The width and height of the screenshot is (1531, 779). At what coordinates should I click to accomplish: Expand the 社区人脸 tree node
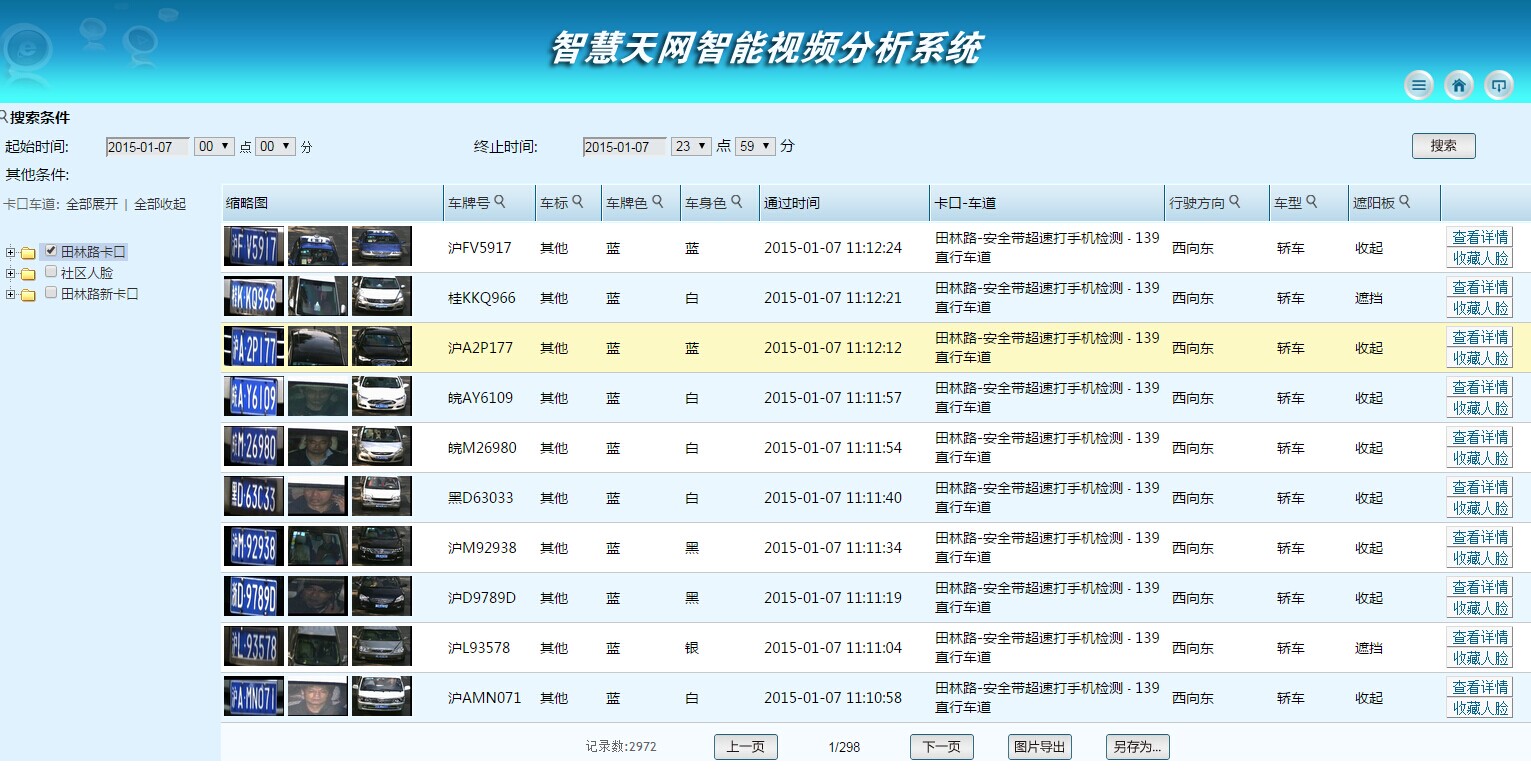click(x=10, y=273)
